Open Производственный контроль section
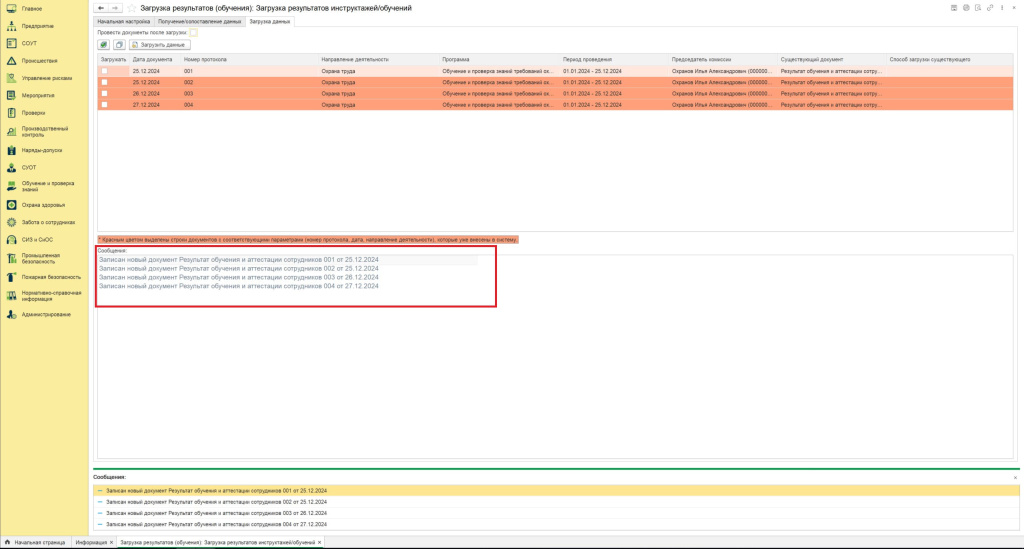The height and width of the screenshot is (549, 1024). tap(44, 132)
